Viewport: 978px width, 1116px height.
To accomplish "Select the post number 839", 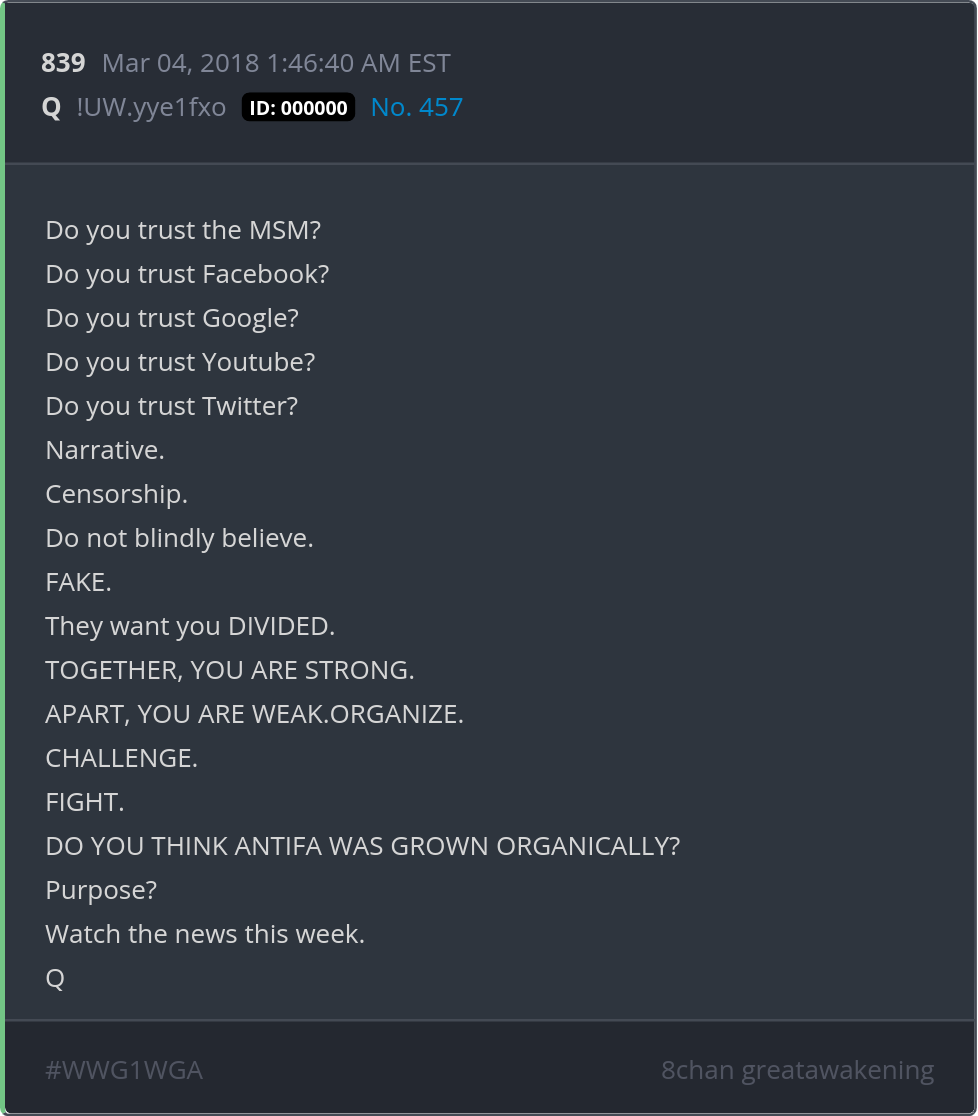I will [x=63, y=63].
